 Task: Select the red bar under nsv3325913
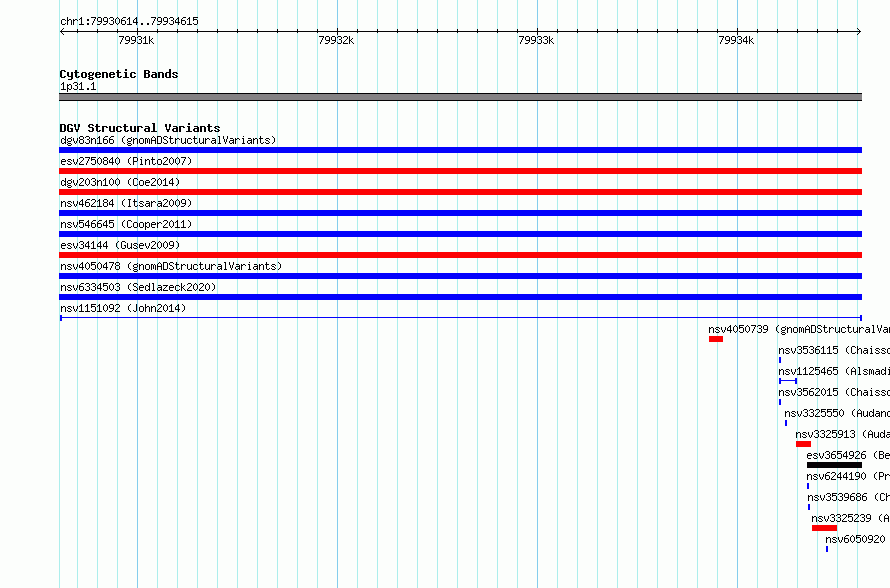point(803,444)
